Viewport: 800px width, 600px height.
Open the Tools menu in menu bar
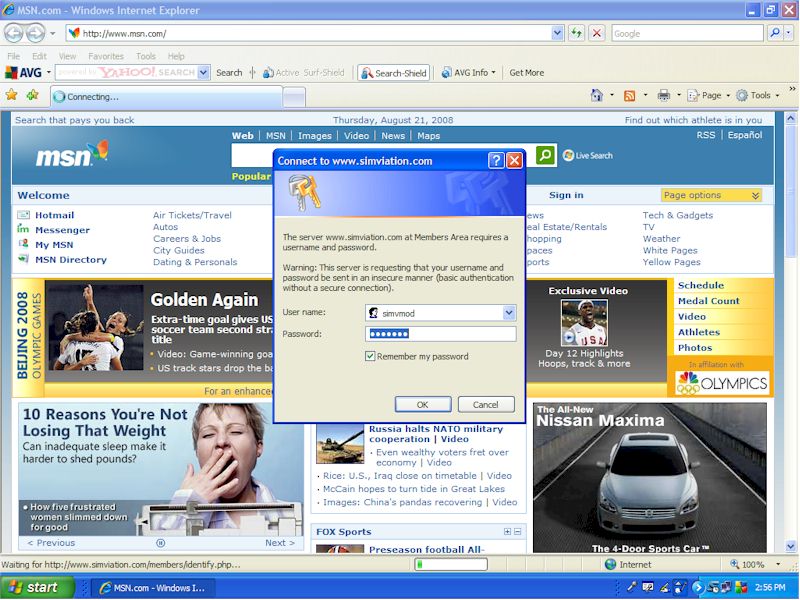coord(146,56)
